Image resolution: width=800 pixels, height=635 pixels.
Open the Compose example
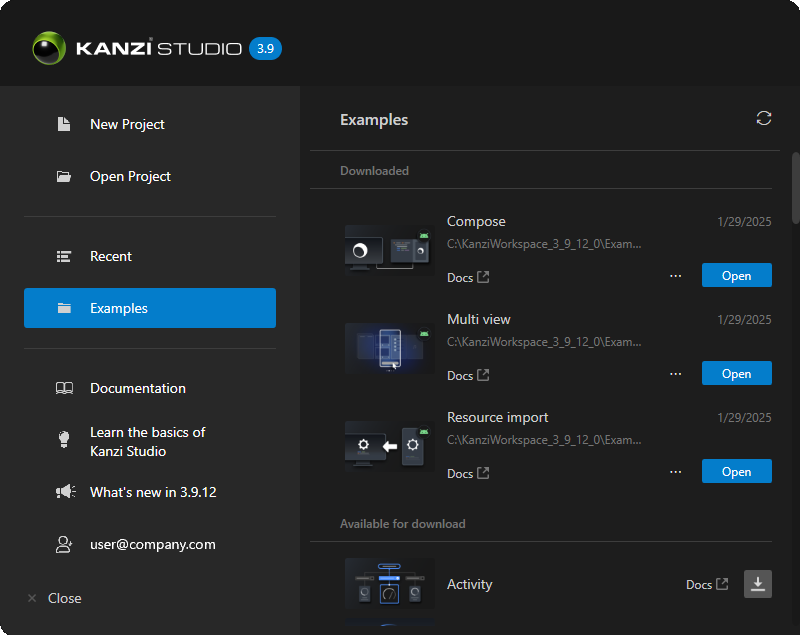737,275
